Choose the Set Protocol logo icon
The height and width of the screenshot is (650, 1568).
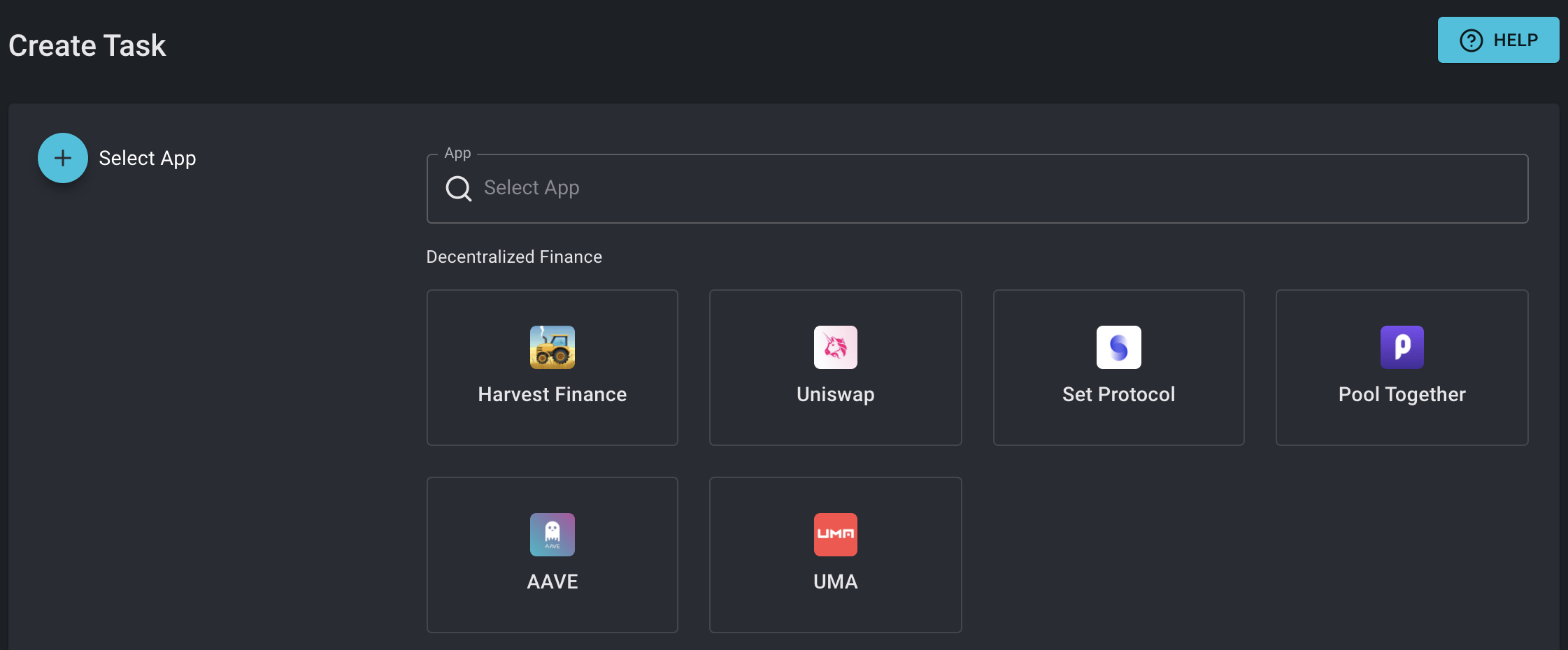(1118, 347)
